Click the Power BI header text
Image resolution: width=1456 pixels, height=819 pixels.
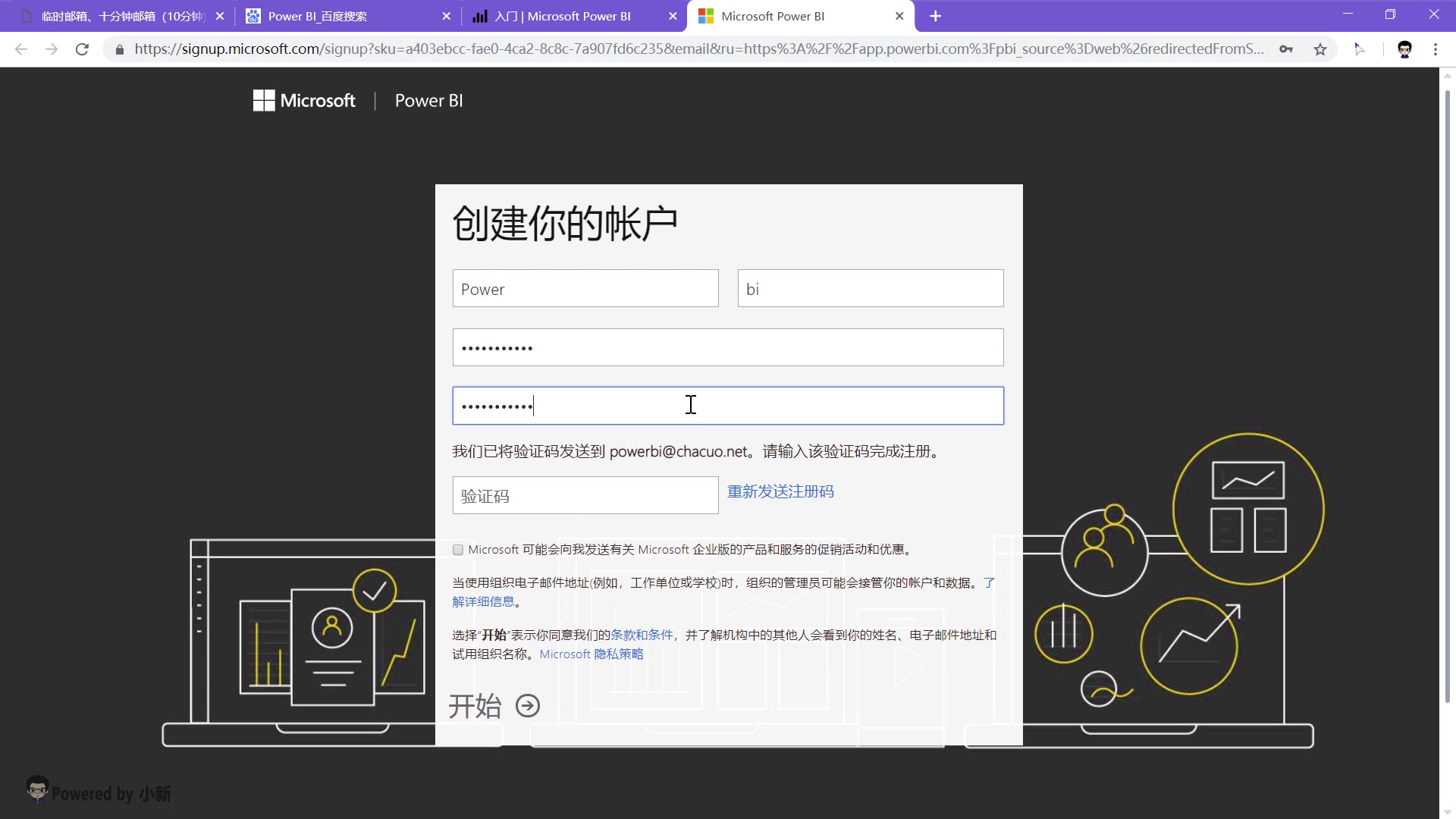(x=428, y=101)
